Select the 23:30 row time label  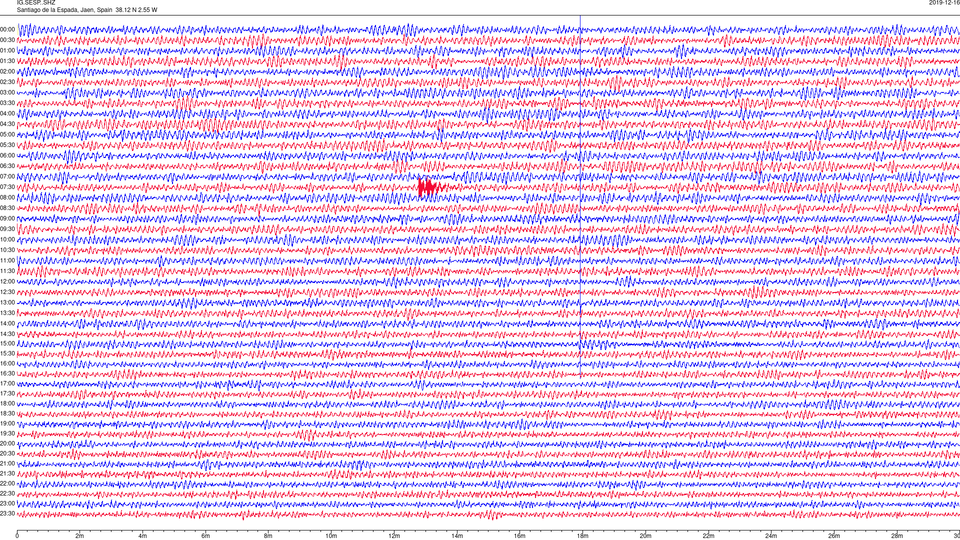point(7,514)
